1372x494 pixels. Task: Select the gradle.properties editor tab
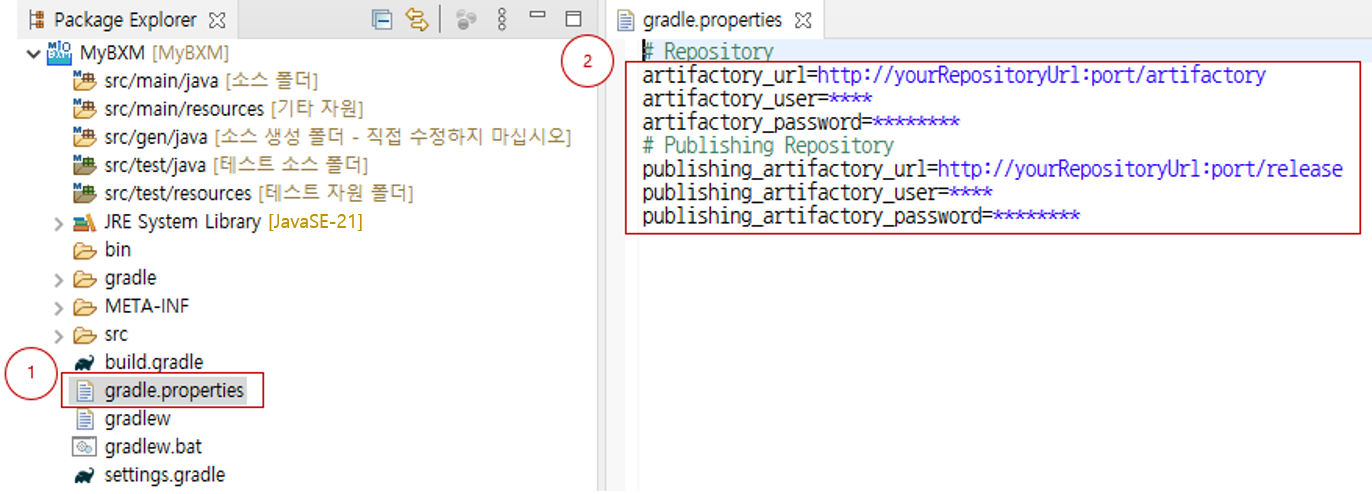coord(714,20)
